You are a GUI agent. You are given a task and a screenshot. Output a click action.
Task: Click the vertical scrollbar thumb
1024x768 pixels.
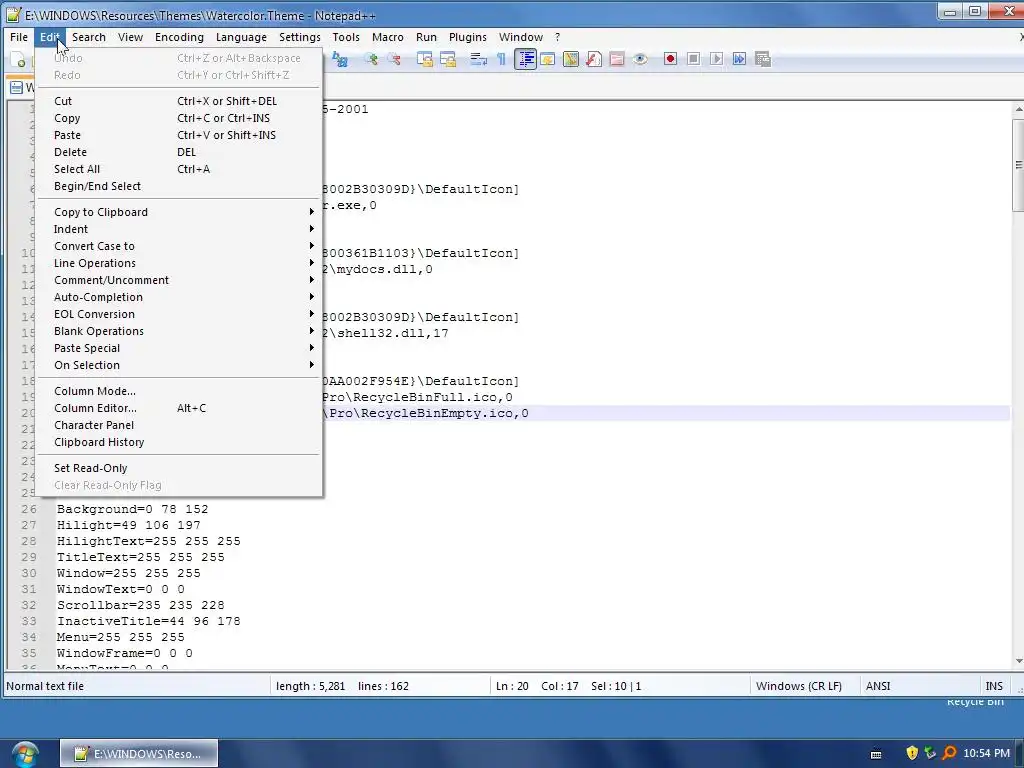pyautogui.click(x=1018, y=165)
